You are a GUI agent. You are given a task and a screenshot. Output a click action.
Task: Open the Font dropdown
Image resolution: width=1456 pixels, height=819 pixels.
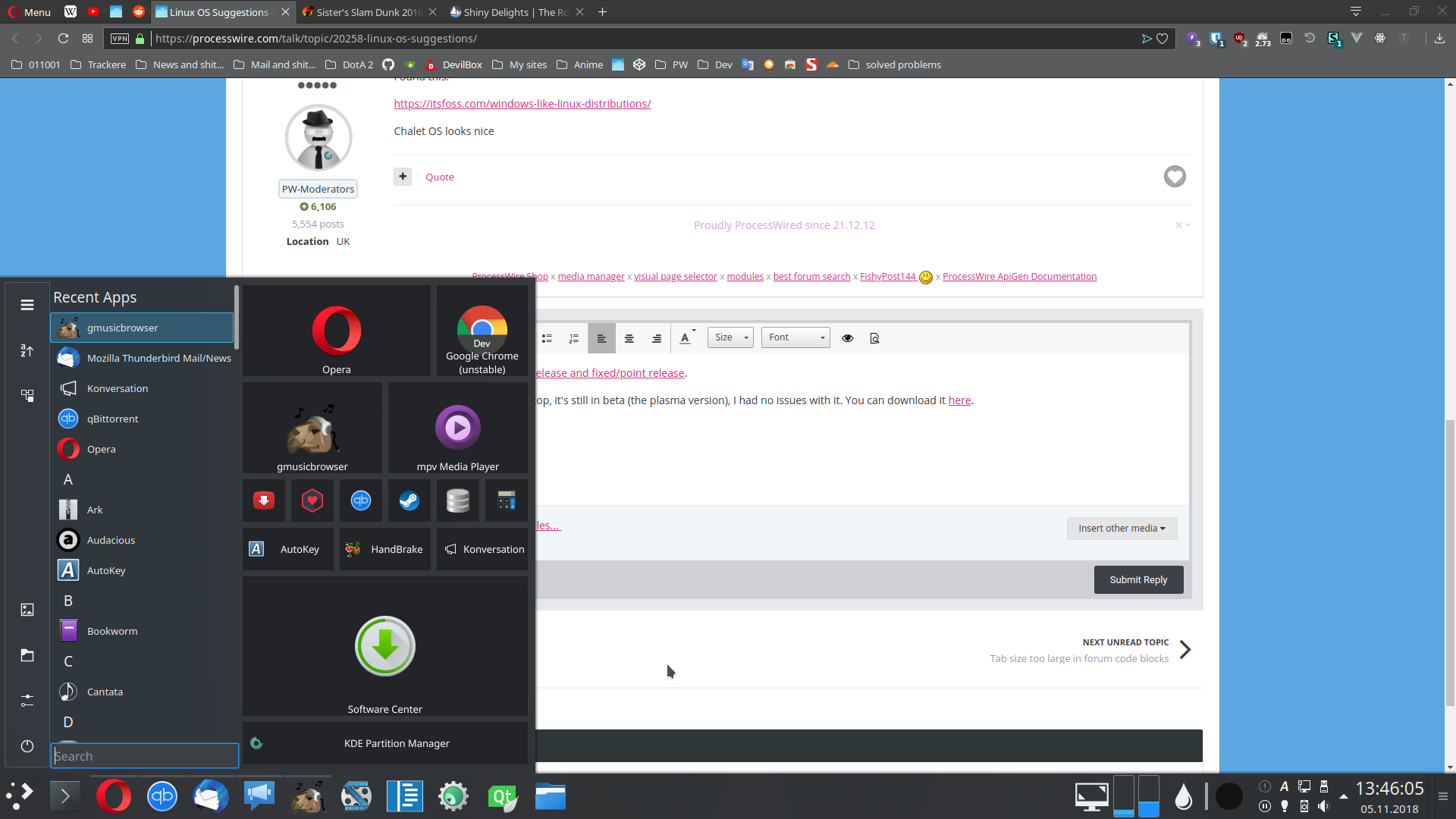click(795, 337)
